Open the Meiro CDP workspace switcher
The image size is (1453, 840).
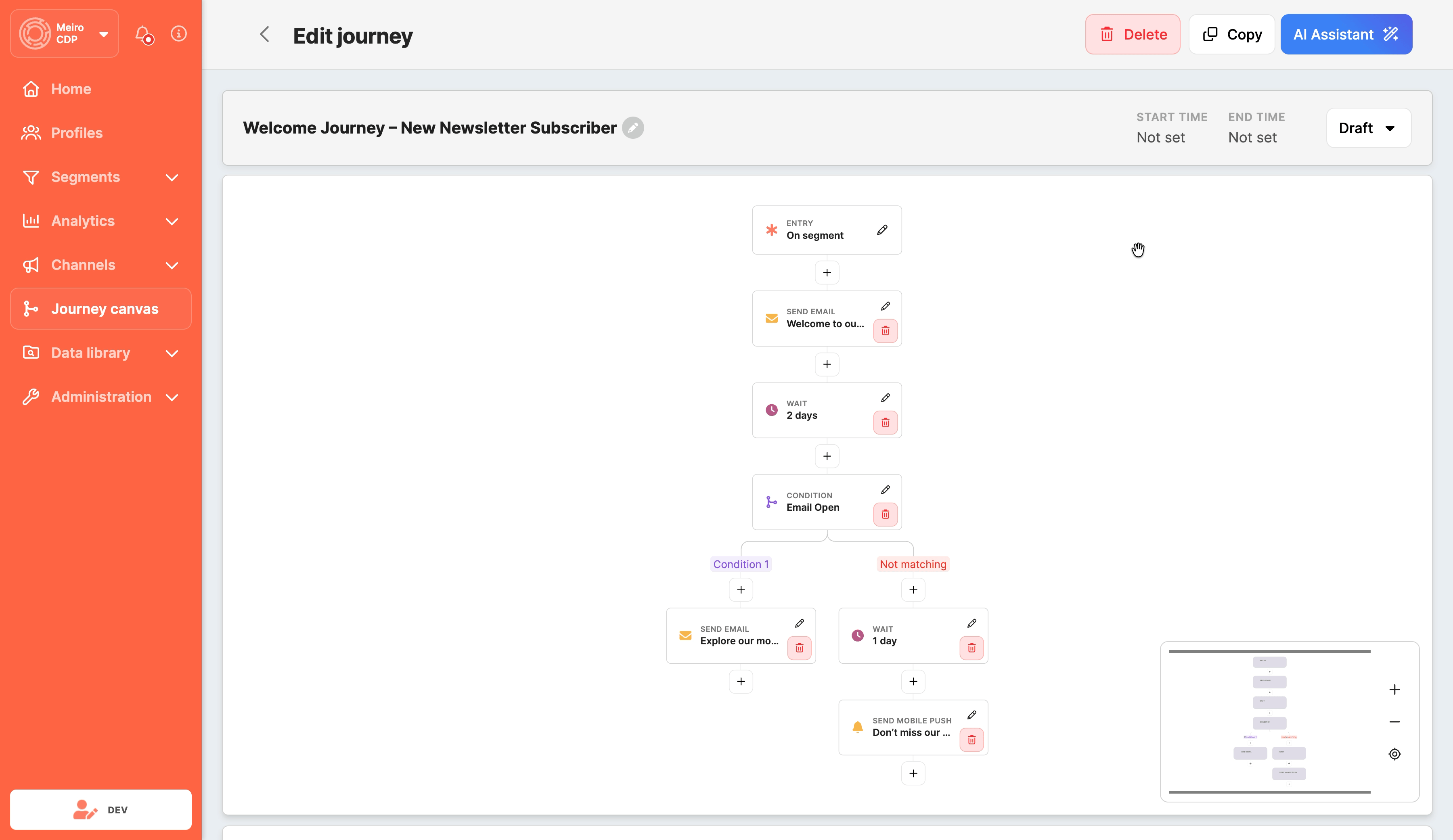[x=65, y=33]
